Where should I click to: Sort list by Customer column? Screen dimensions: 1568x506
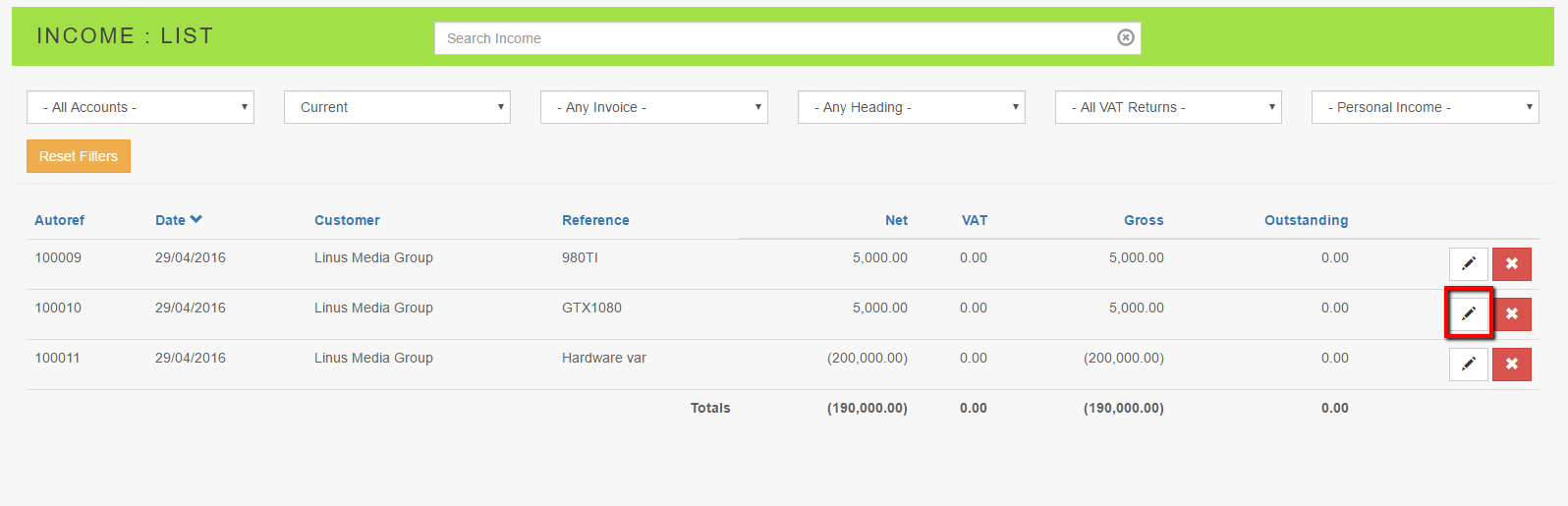[x=347, y=220]
